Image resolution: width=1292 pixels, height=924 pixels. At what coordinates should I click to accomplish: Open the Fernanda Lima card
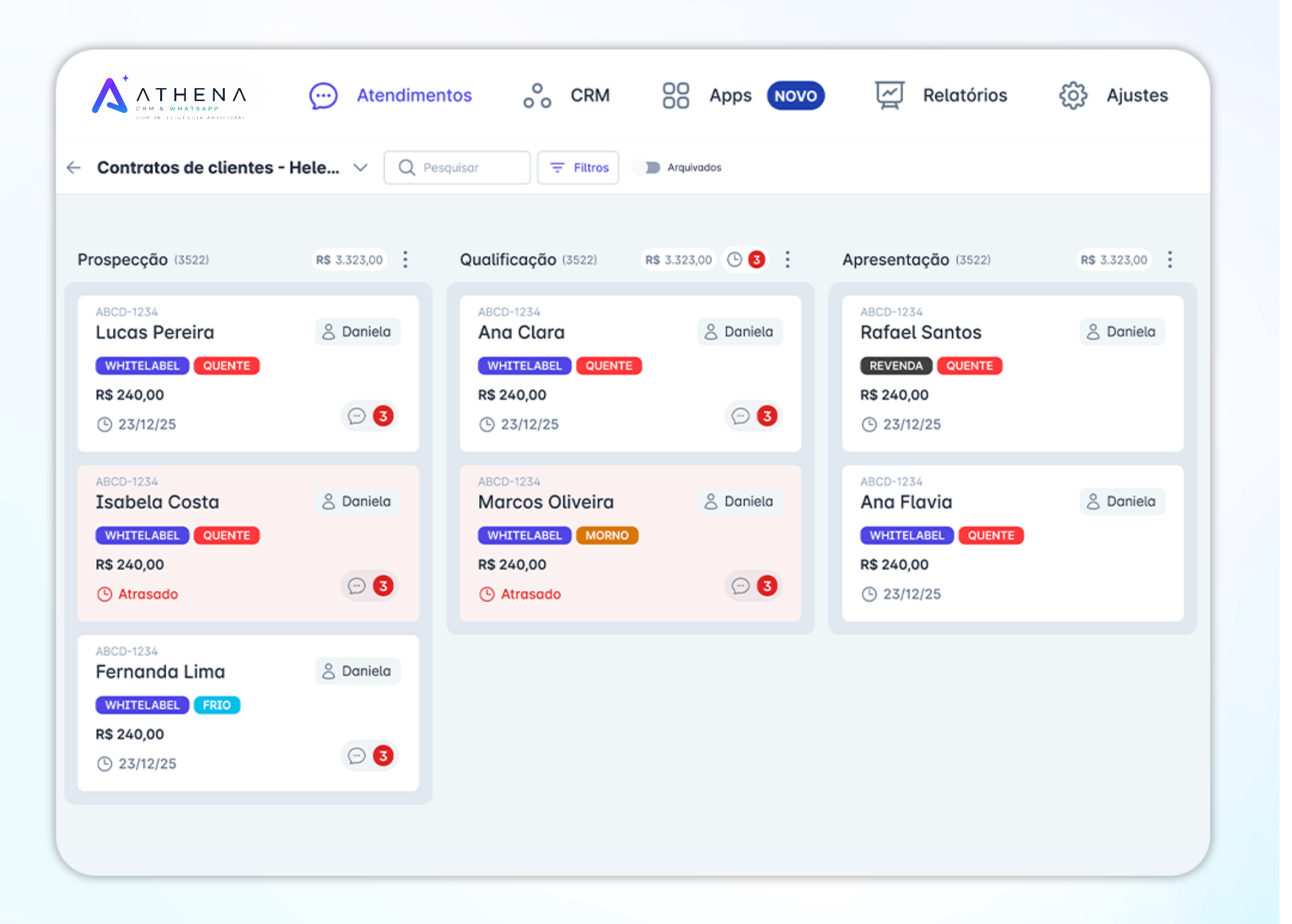(x=248, y=713)
